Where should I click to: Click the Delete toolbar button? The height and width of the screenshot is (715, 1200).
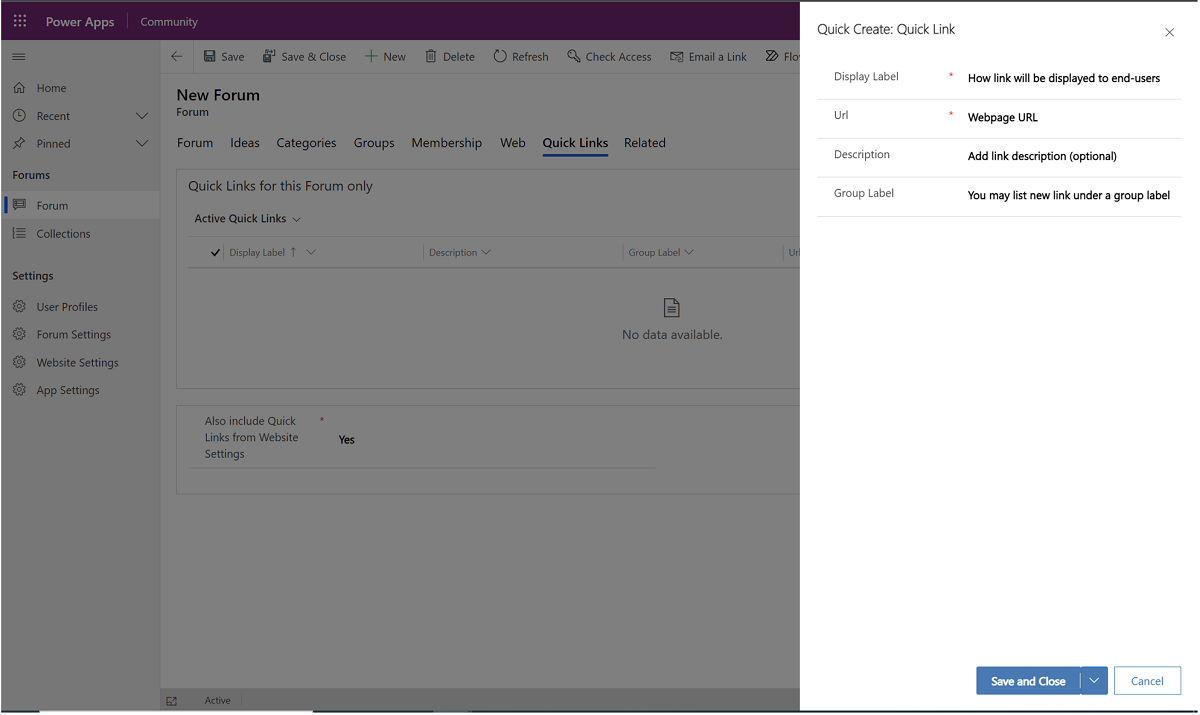coord(450,57)
